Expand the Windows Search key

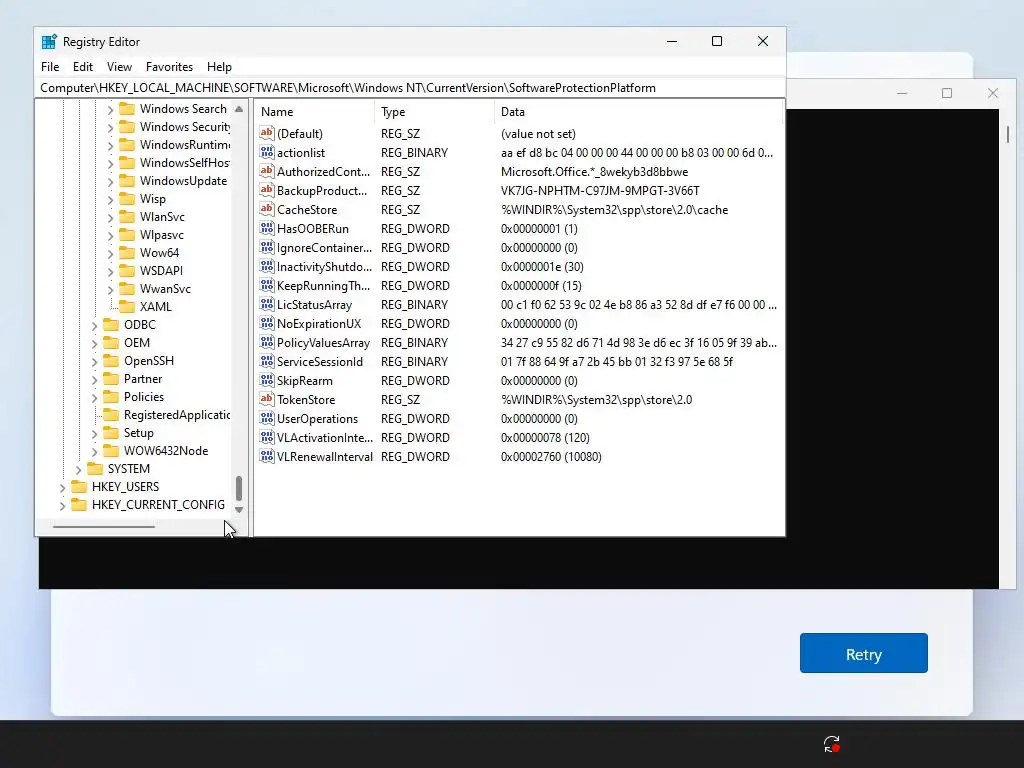click(110, 109)
